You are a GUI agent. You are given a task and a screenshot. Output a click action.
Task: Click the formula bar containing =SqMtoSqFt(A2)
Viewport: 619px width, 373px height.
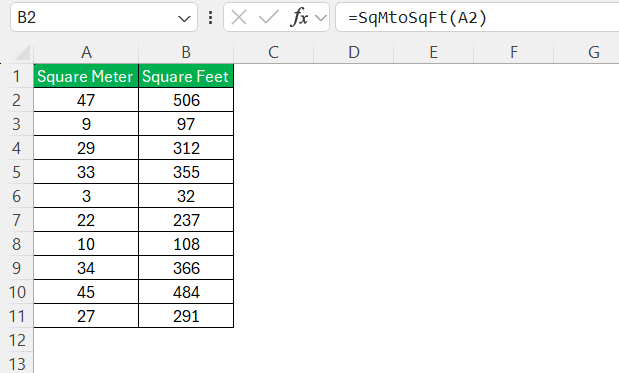pyautogui.click(x=477, y=17)
